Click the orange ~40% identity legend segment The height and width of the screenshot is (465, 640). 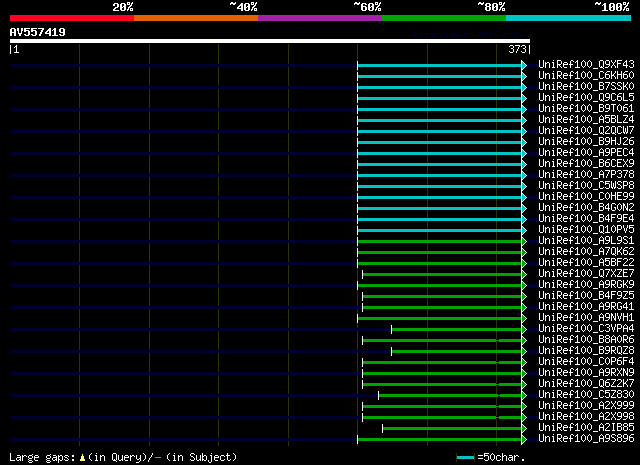coord(196,18)
